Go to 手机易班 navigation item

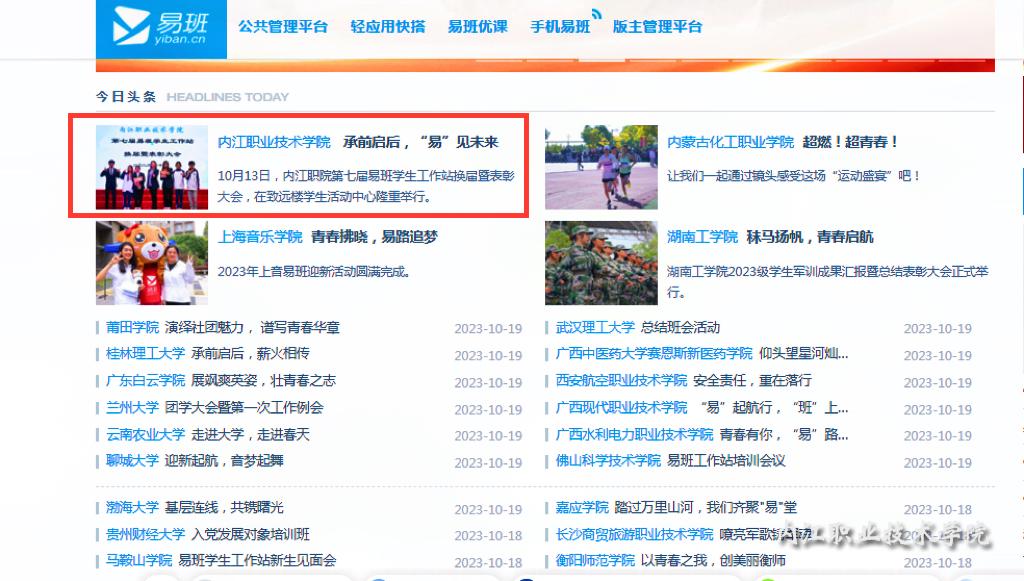coord(560,27)
